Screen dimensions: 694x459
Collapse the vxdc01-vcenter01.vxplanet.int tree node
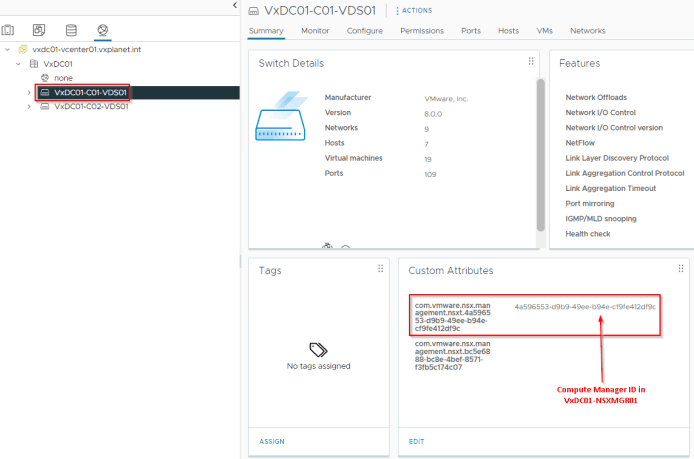click(8, 50)
